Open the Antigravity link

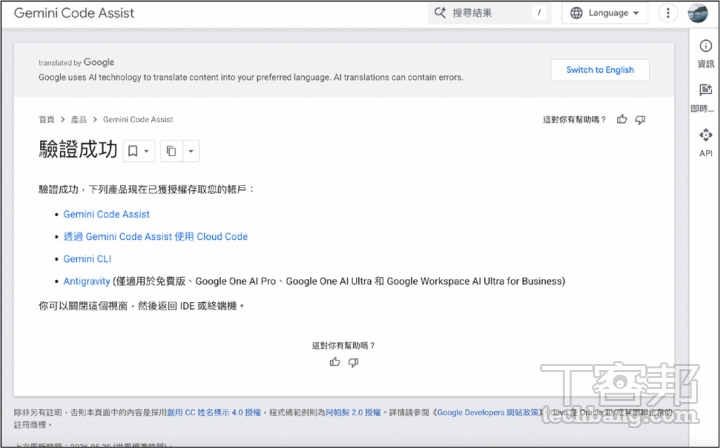click(x=86, y=281)
